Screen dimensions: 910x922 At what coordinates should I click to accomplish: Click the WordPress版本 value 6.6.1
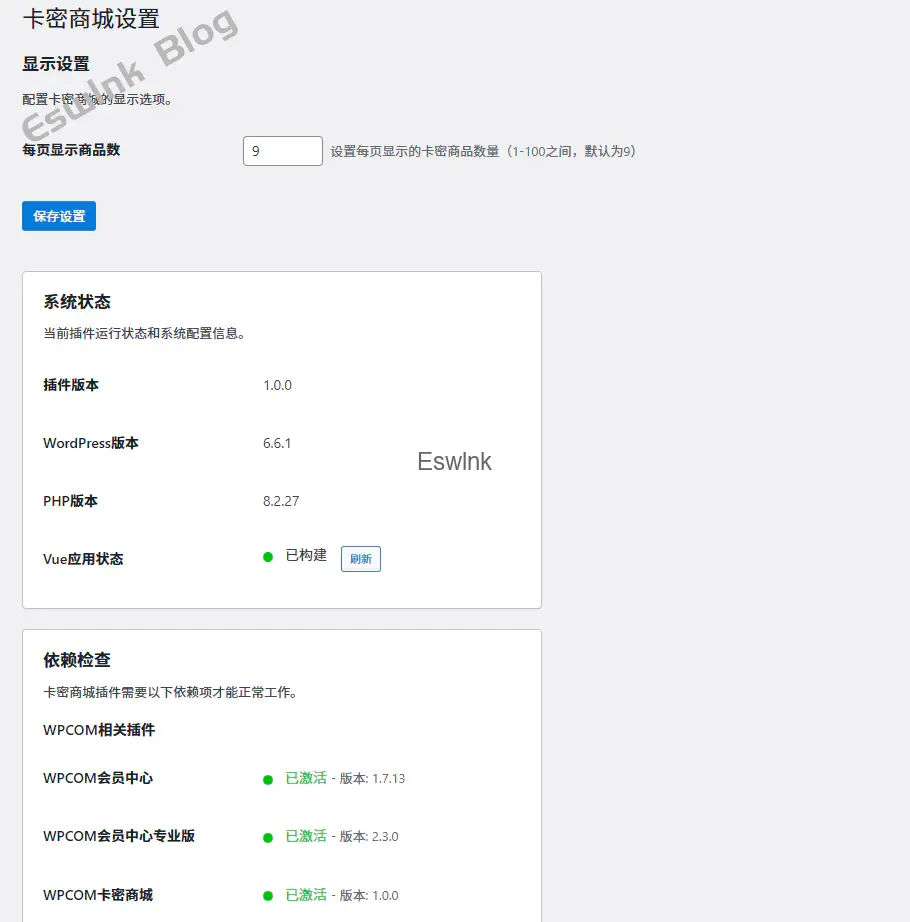click(277, 443)
